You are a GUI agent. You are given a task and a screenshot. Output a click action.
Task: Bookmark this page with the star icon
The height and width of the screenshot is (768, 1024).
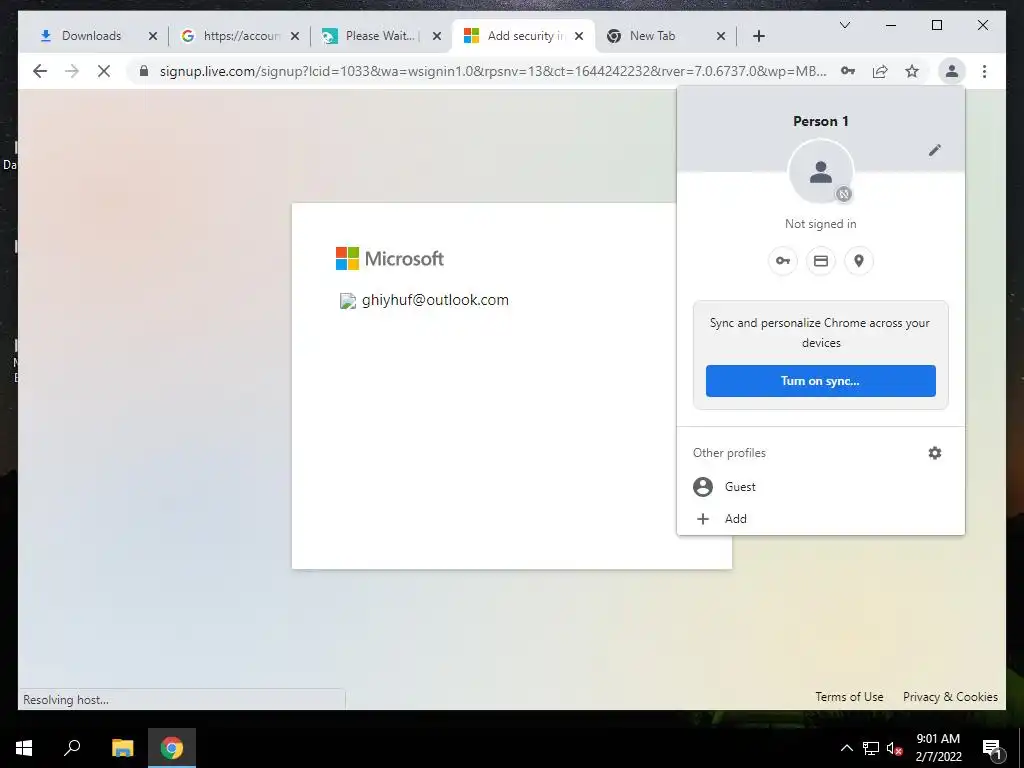pos(912,71)
